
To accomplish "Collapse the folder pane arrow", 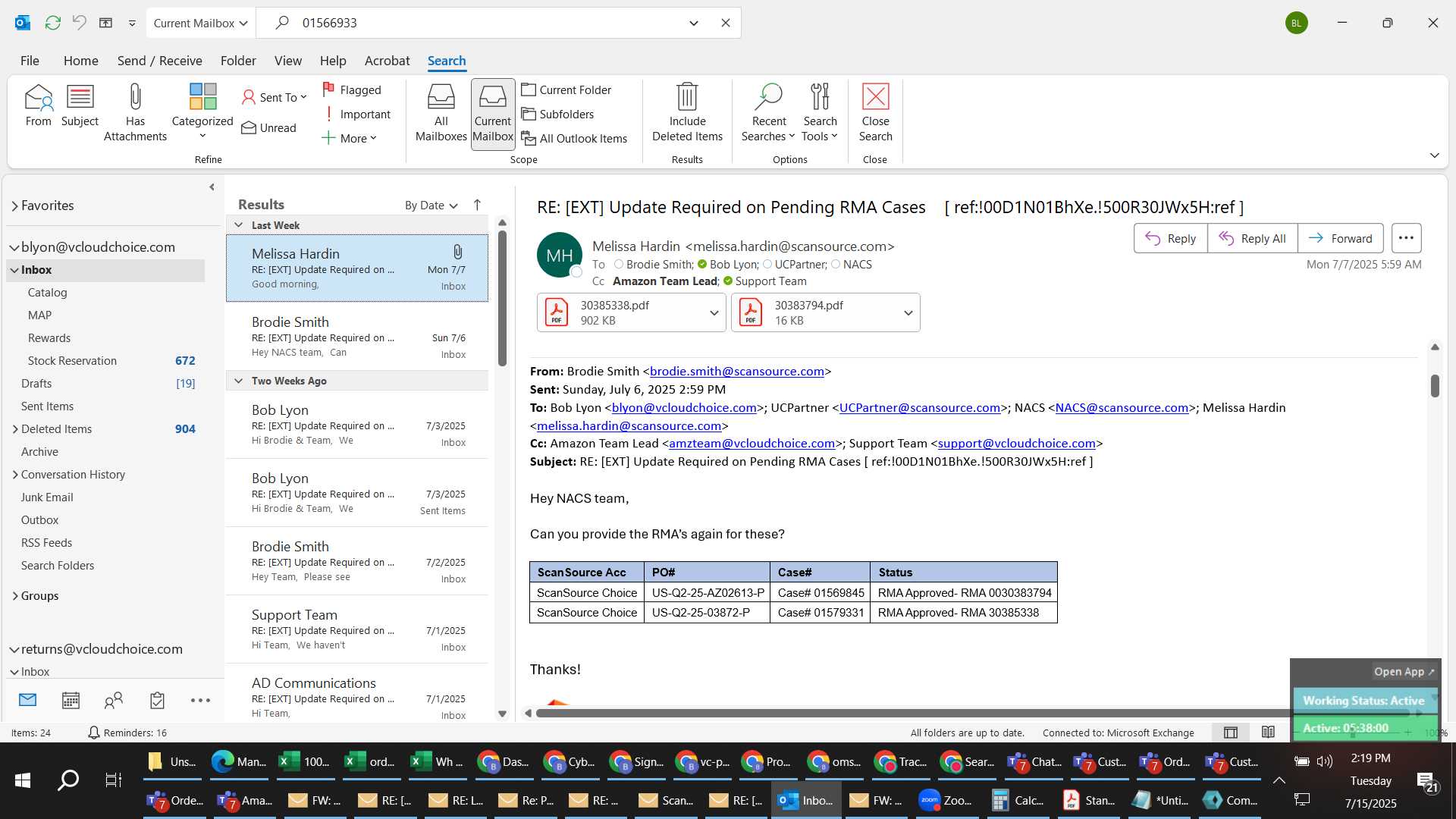I will click(x=212, y=187).
